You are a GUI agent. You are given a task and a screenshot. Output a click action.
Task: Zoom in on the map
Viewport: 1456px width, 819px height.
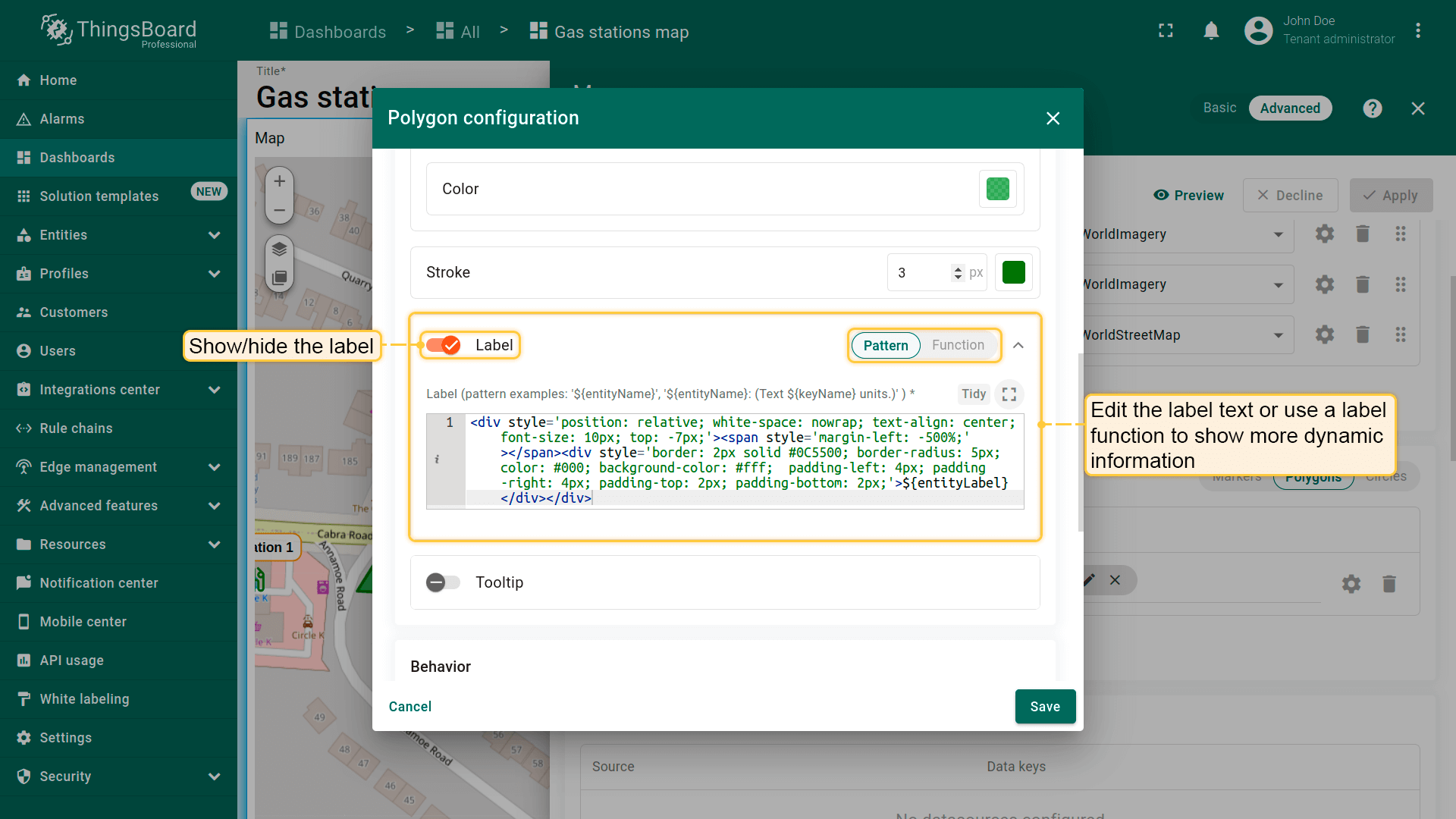point(279,181)
